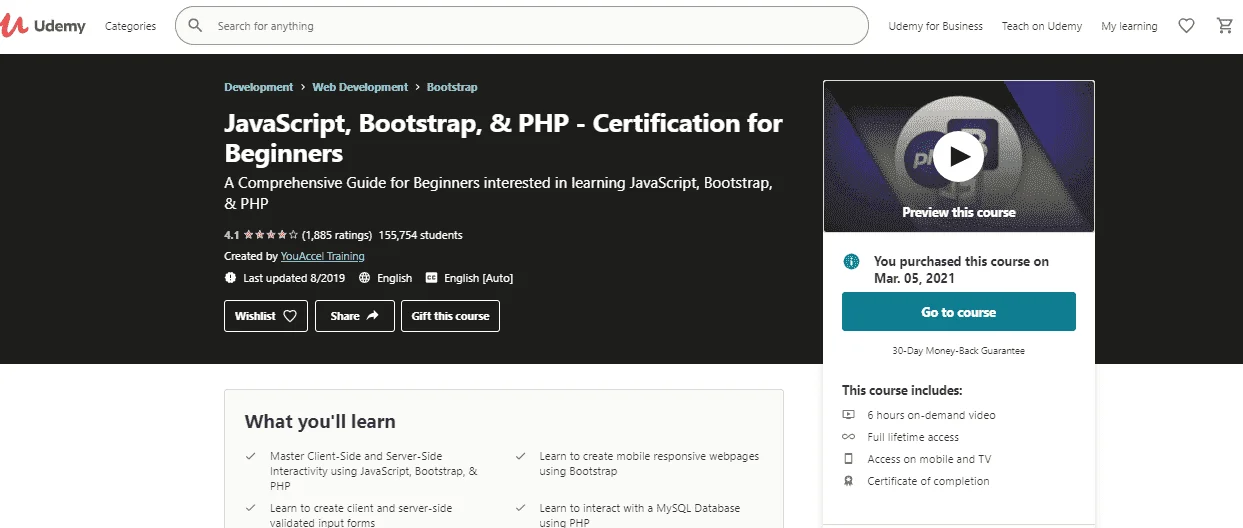This screenshot has height=528, width=1243.
Task: Add course to Wishlist button
Action: (x=266, y=316)
